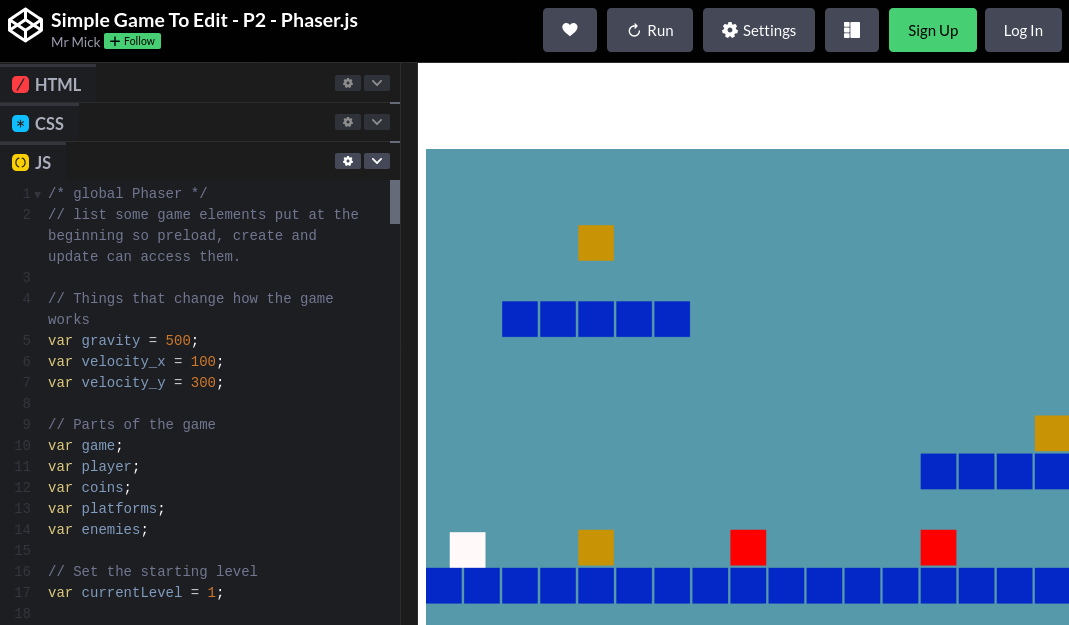Open the pen Settings dialog
The width and height of the screenshot is (1069, 625).
758,30
